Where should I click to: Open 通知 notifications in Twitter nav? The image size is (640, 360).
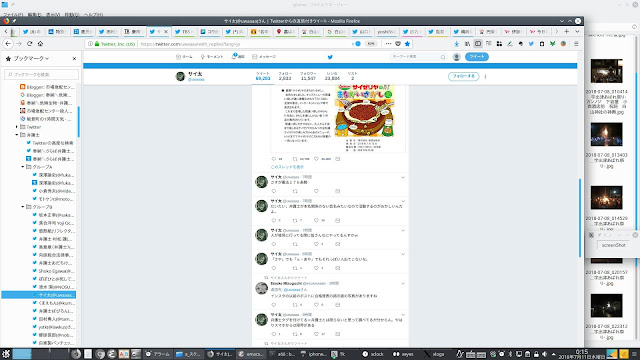pyautogui.click(x=238, y=57)
